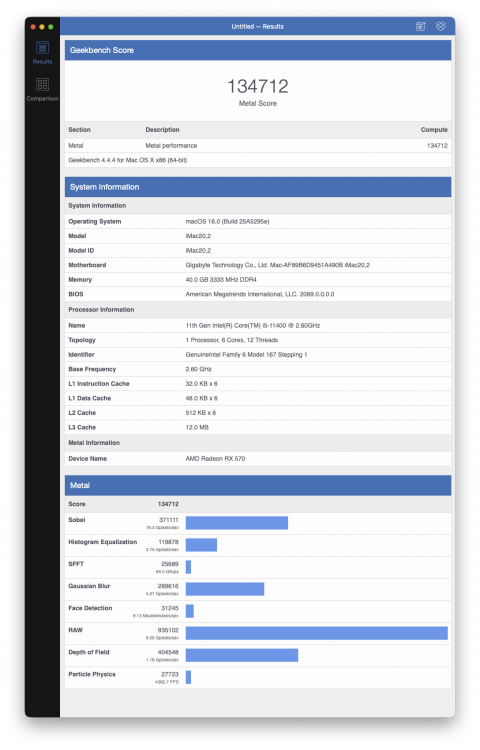Select American Megatrends BIOS value
This screenshot has height=750, width=480.
click(260, 294)
